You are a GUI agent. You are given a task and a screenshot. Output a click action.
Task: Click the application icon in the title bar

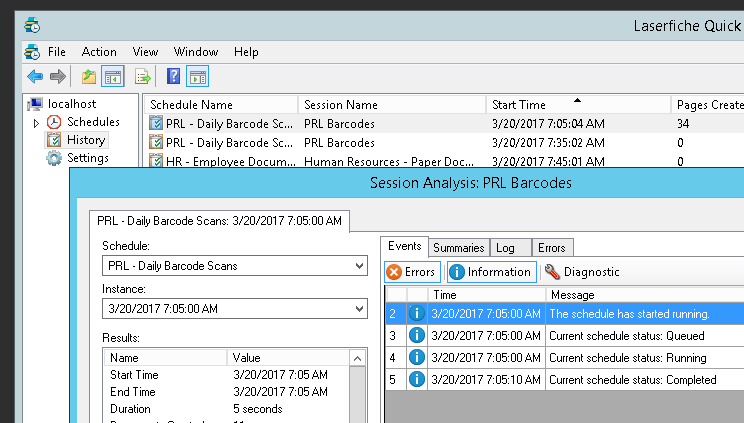32,25
